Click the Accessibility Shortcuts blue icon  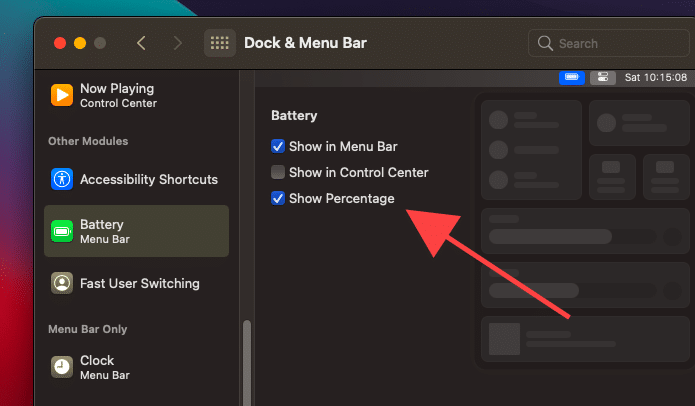click(62, 179)
